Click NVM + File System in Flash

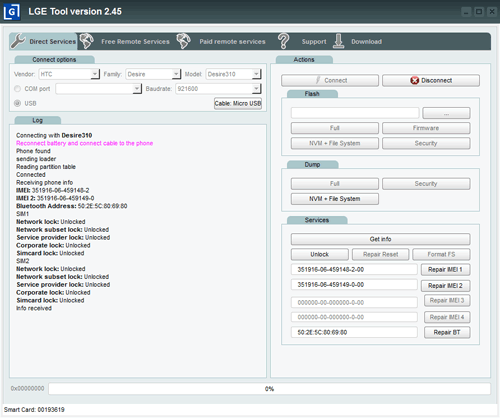coord(335,143)
